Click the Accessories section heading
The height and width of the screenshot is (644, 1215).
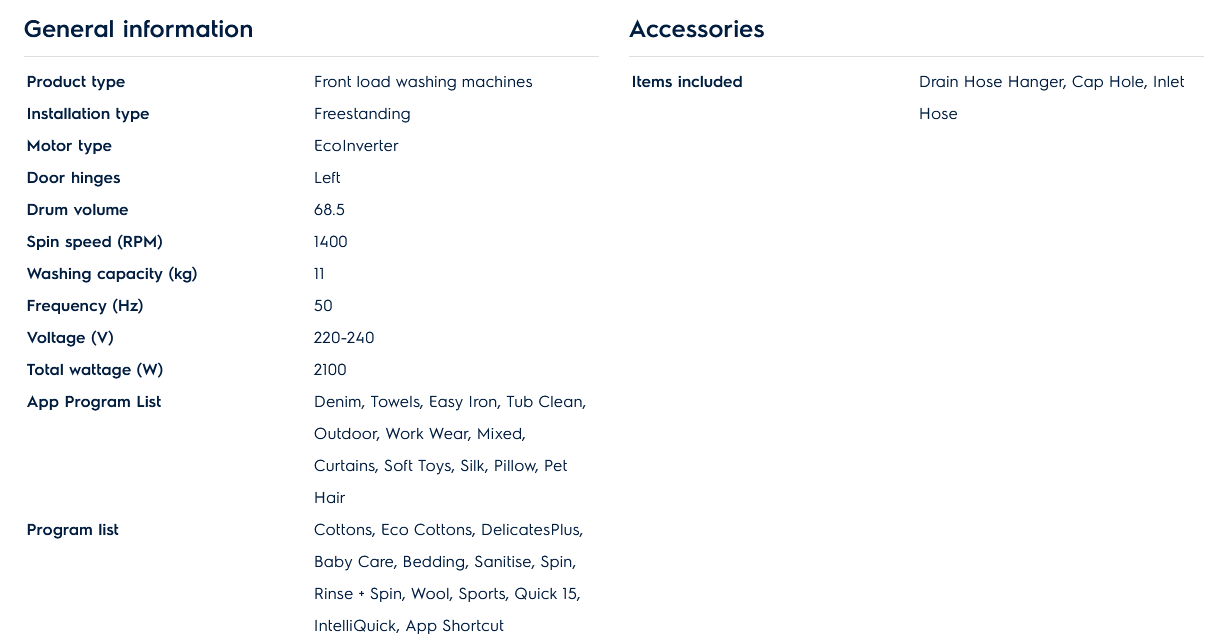coord(696,29)
